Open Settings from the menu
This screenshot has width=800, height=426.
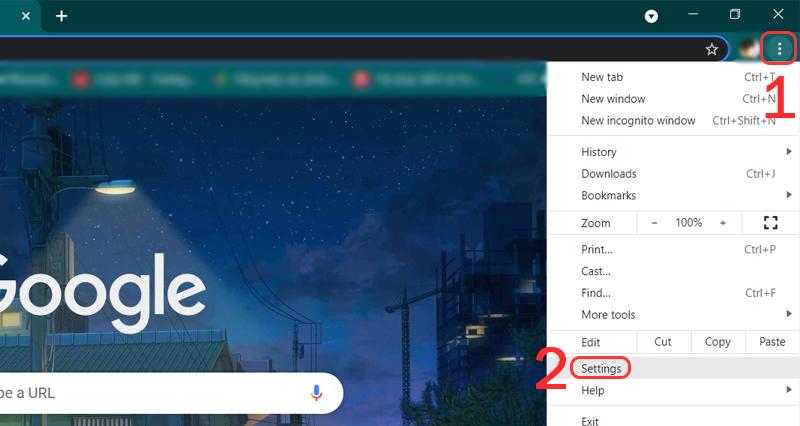coord(602,368)
